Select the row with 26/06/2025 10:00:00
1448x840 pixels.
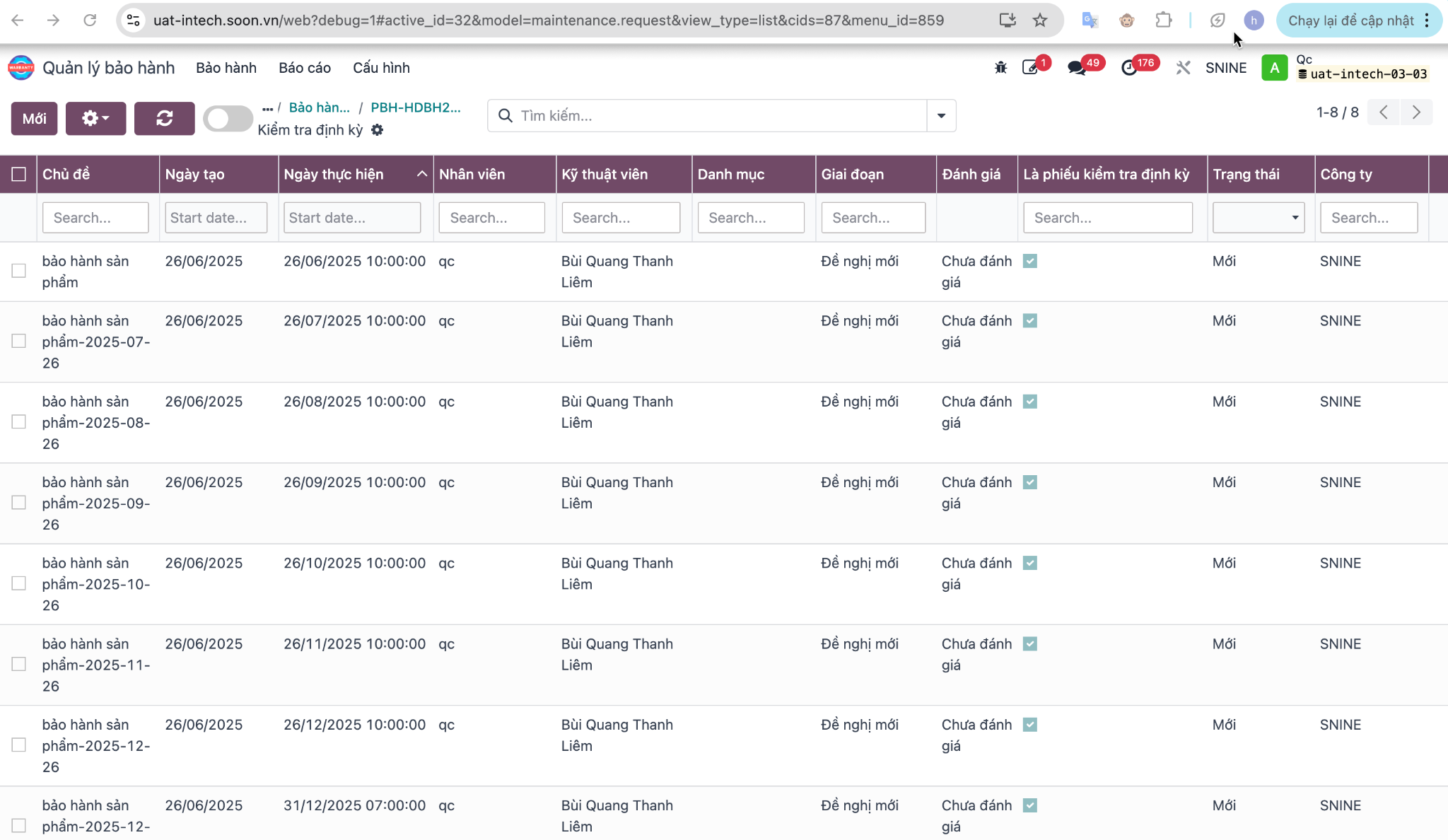coord(19,271)
